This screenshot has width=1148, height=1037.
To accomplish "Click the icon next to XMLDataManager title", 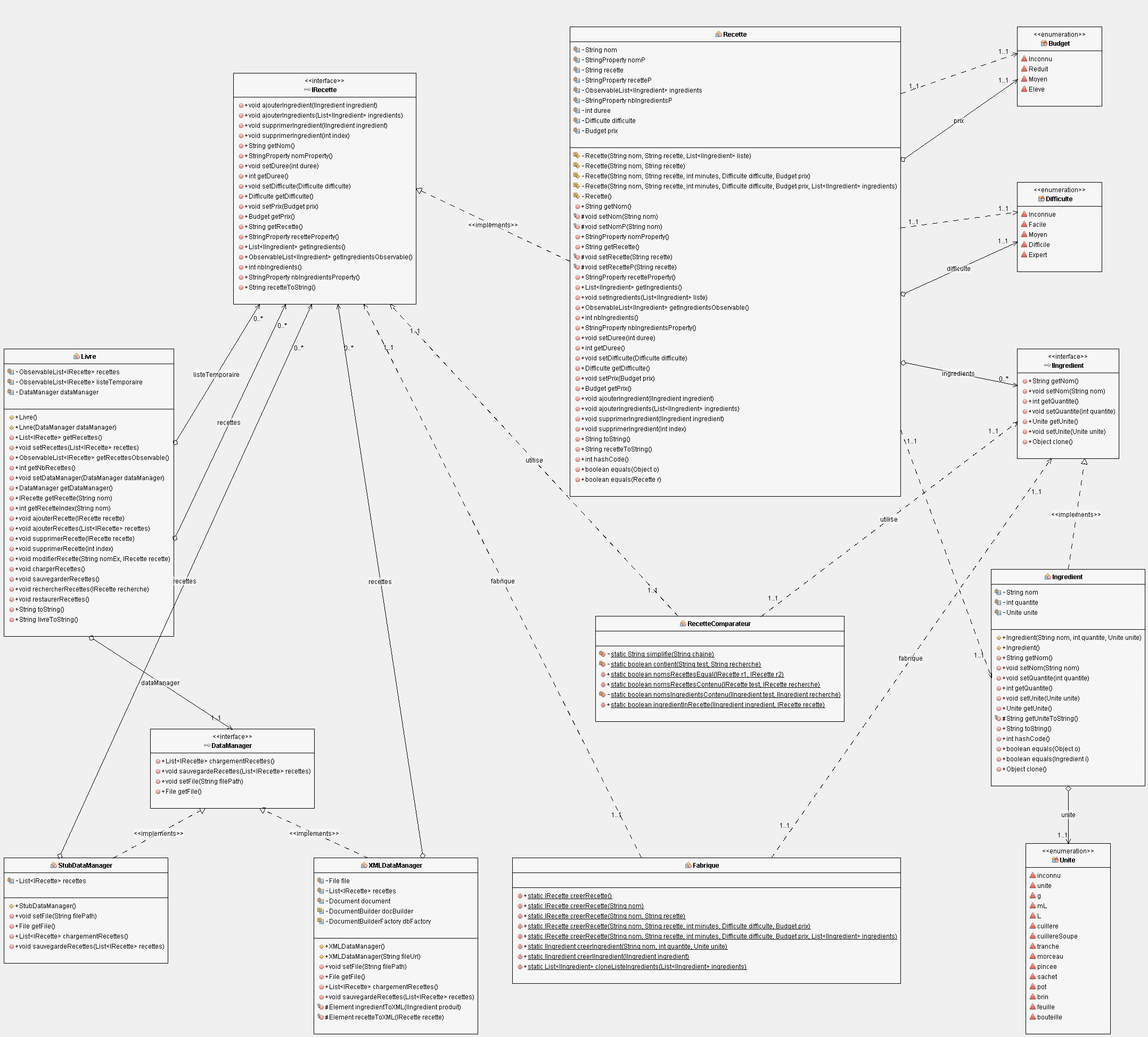I will click(364, 866).
